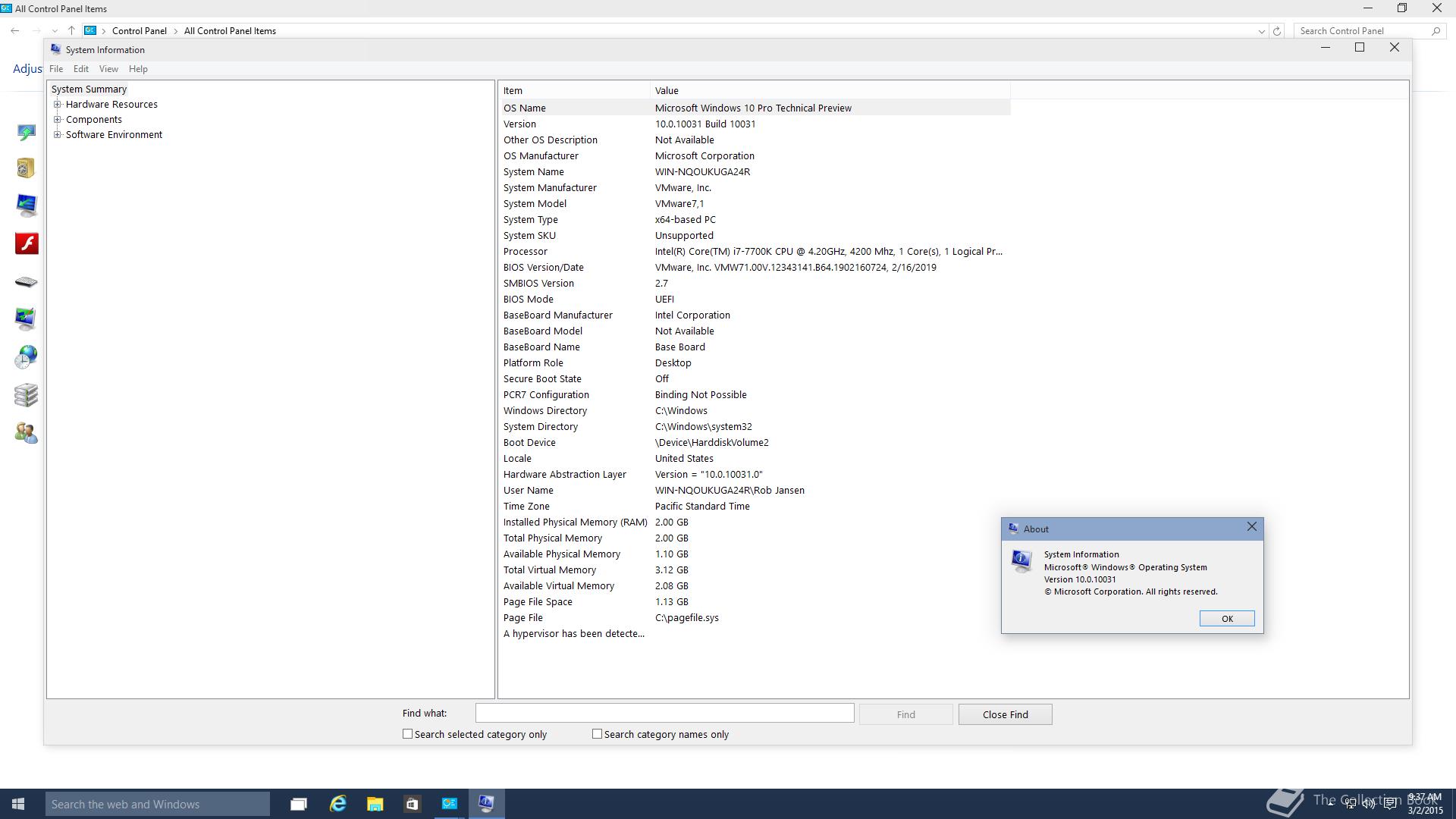1456x819 pixels.
Task: Click the Value column header
Action: pyautogui.click(x=830, y=90)
